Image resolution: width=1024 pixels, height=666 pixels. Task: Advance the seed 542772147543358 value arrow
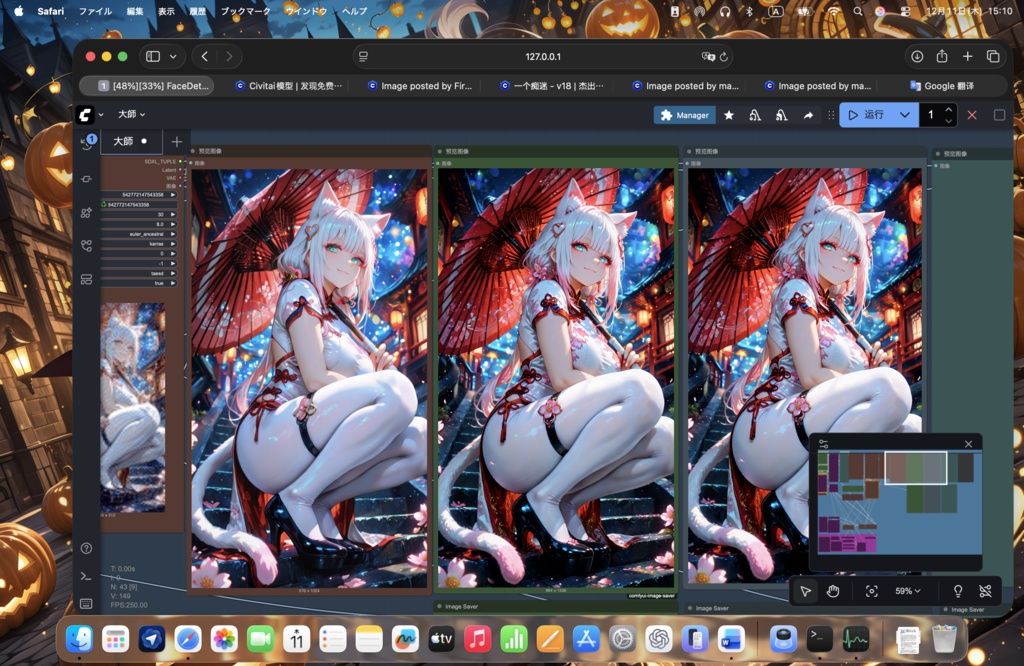click(x=173, y=195)
